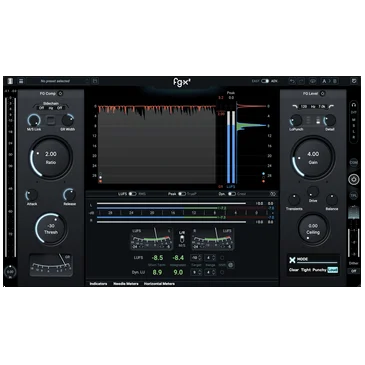This screenshot has height=365, width=365.
Task: Click the headphones monitor icon
Action: coord(354,105)
